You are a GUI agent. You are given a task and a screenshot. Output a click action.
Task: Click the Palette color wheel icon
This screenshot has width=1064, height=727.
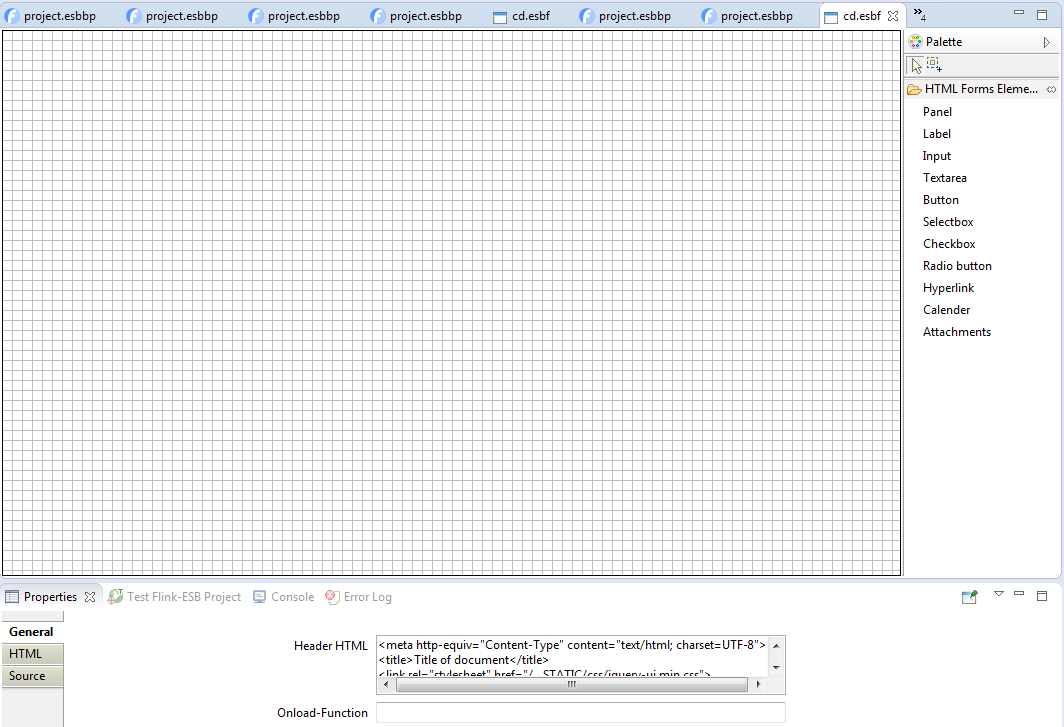pyautogui.click(x=915, y=42)
